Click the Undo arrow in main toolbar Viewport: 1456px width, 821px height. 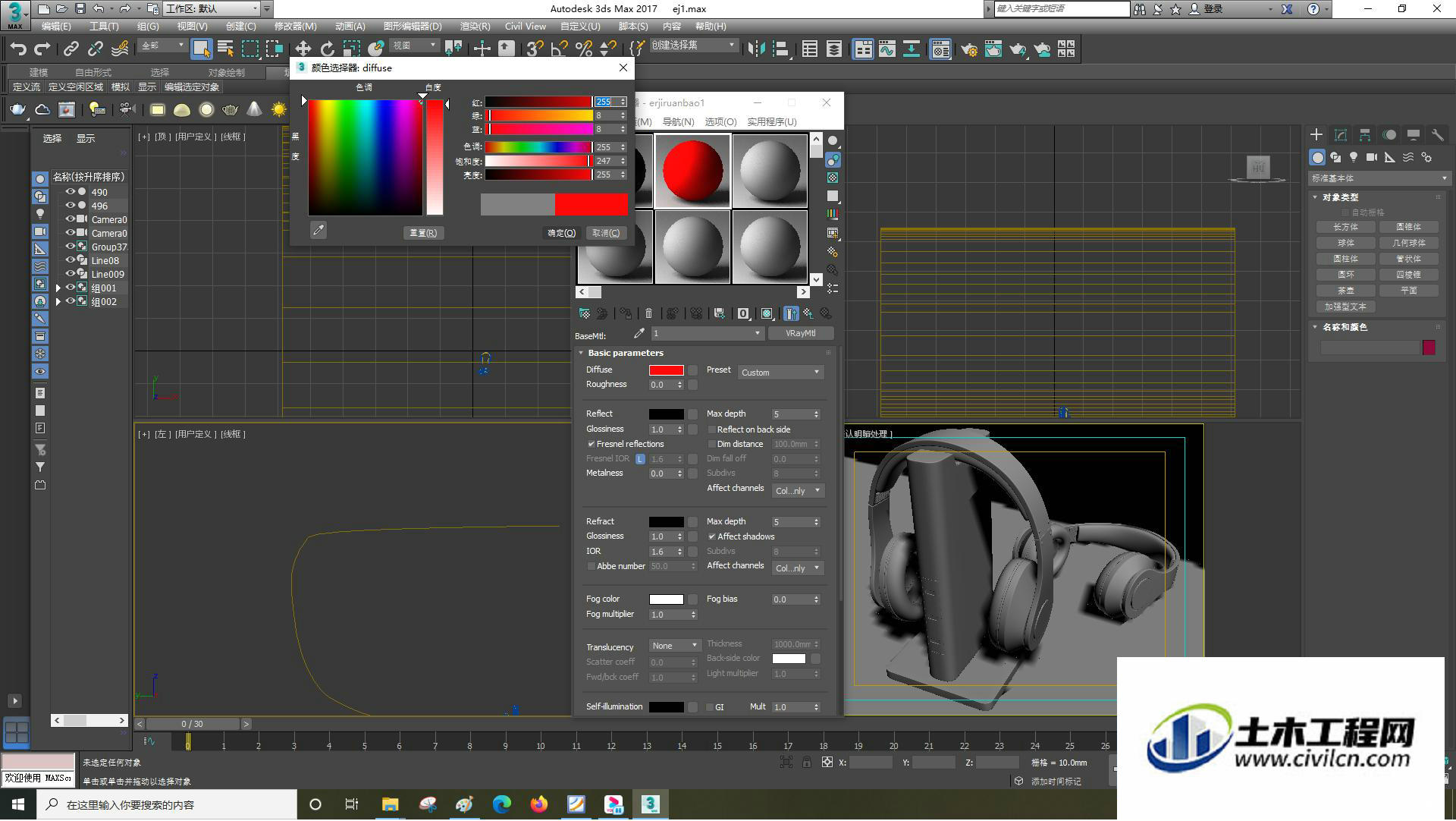tap(18, 49)
